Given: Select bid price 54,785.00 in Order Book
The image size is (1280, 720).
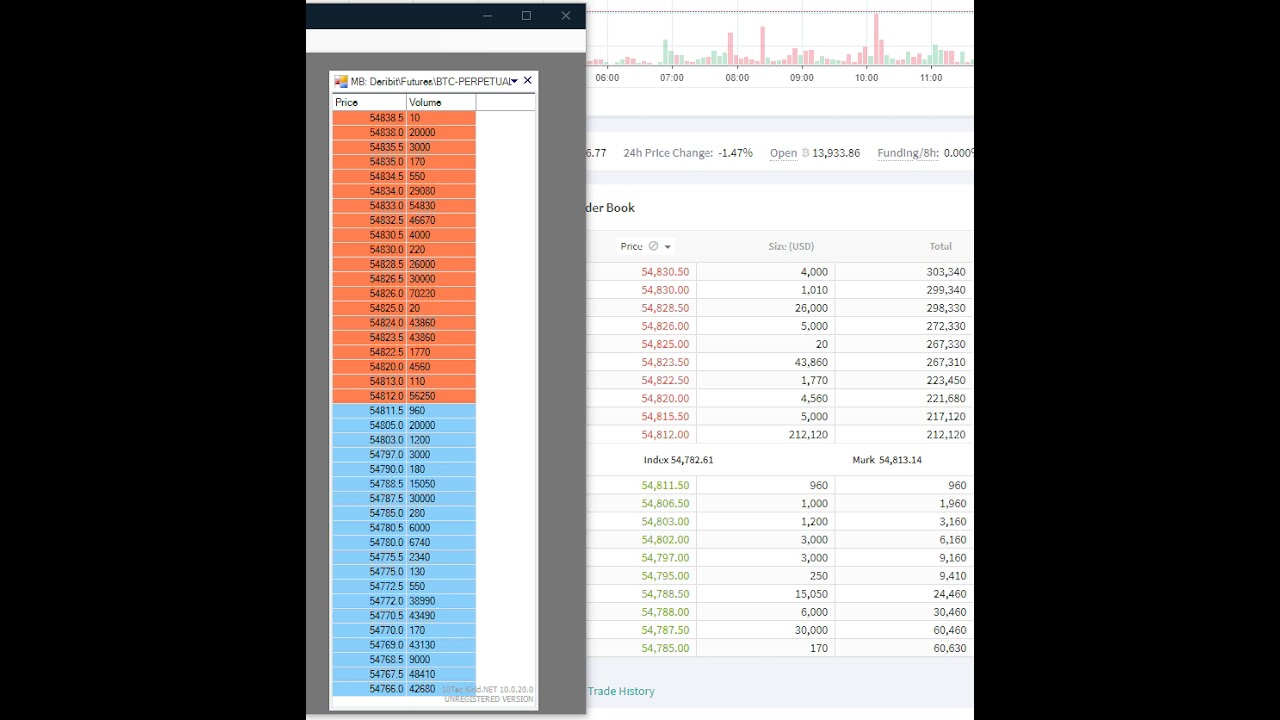Looking at the screenshot, I should point(665,648).
